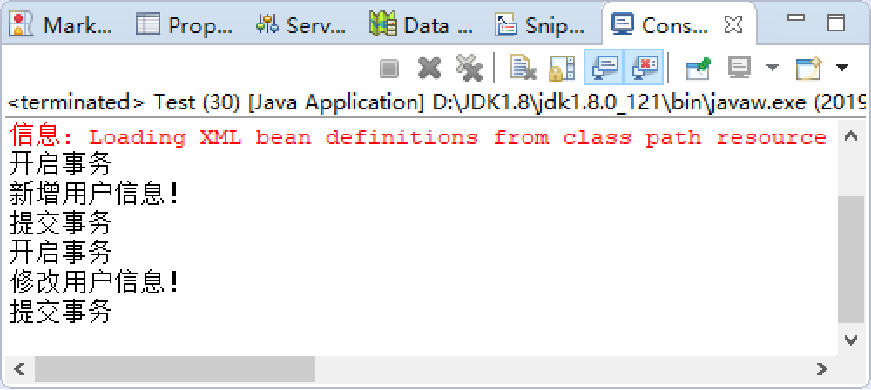871x390 pixels.
Task: Open a new console view icon
Action: tap(808, 68)
